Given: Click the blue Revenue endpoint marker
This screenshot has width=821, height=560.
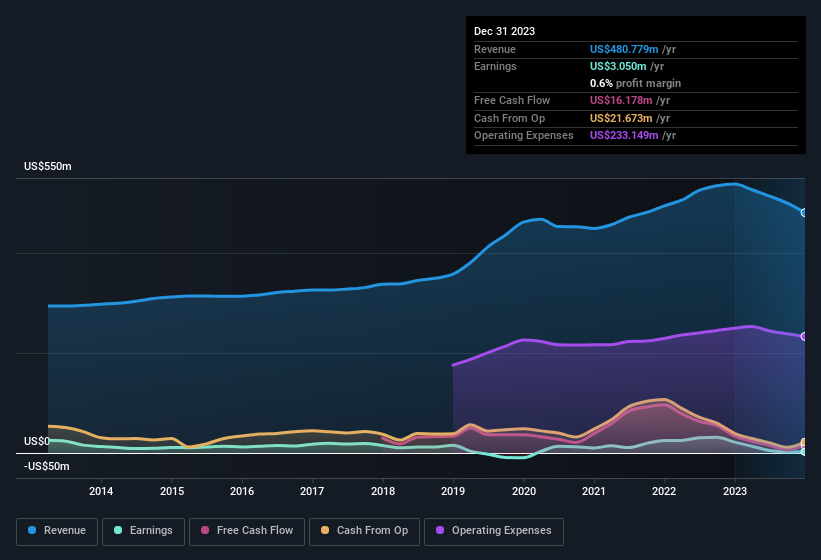Looking at the screenshot, I should tap(803, 212).
